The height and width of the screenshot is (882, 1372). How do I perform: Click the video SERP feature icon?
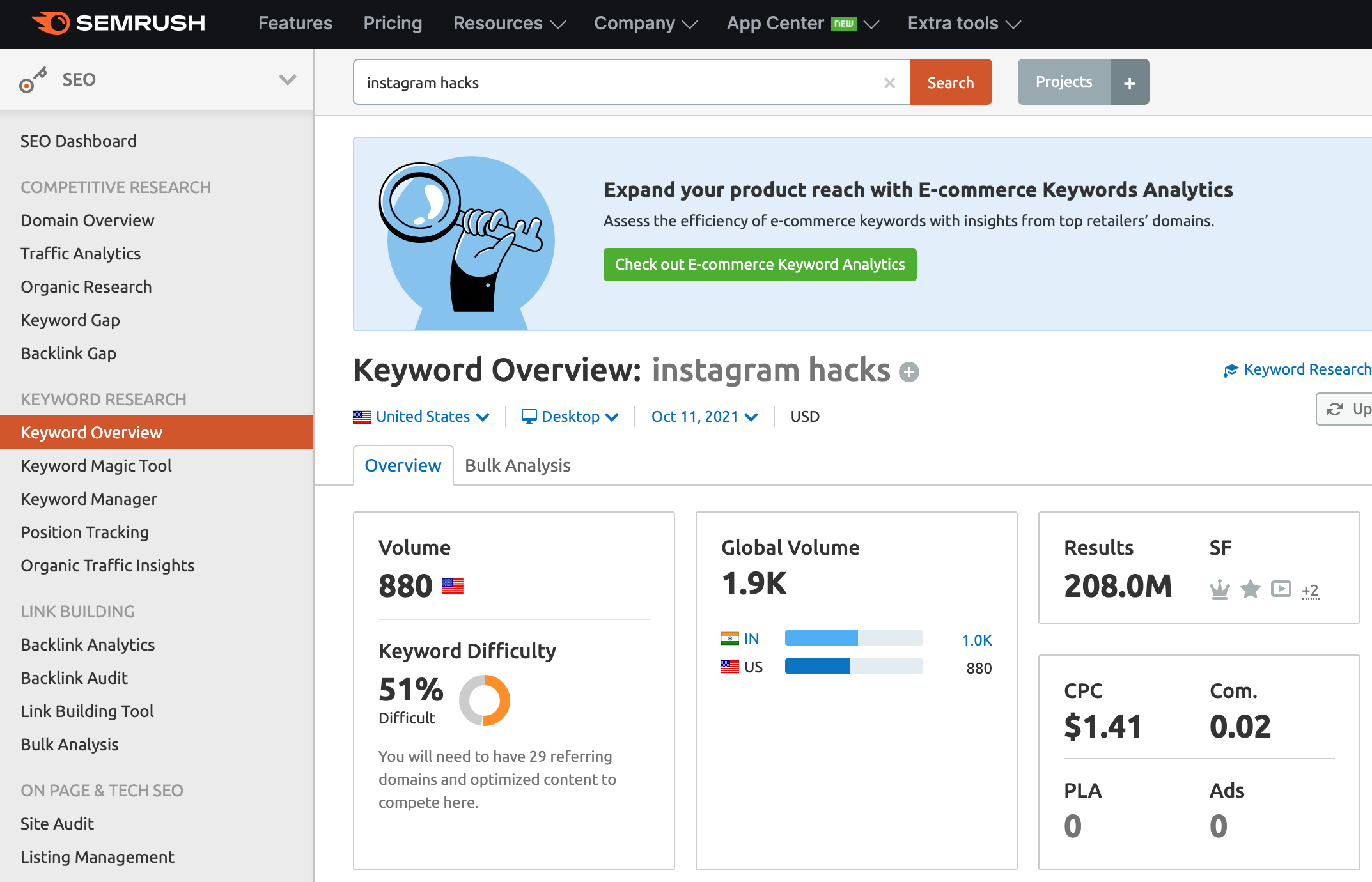point(1281,589)
